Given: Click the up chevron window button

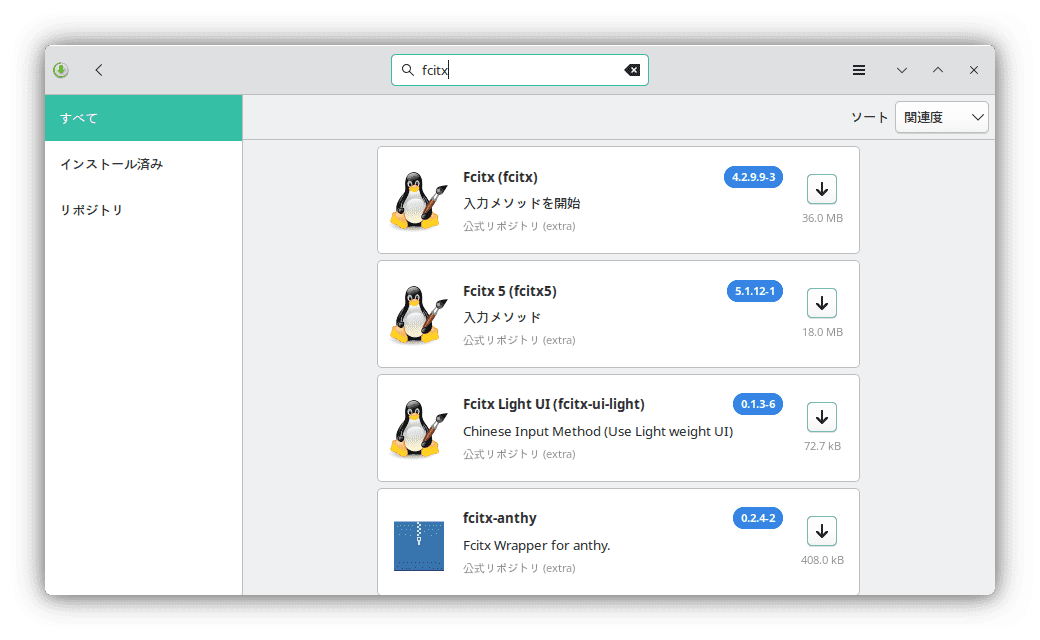Looking at the screenshot, I should point(938,70).
